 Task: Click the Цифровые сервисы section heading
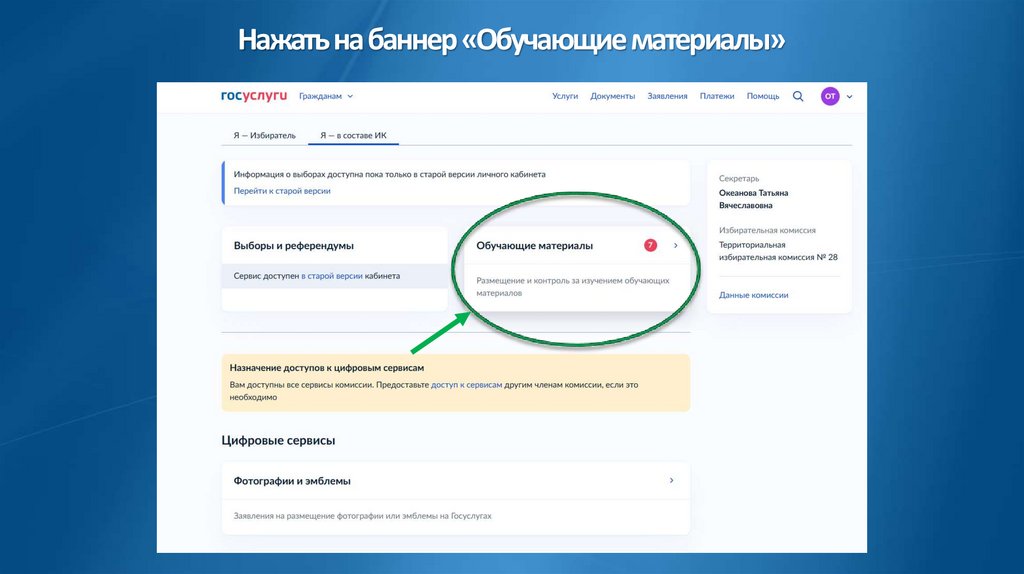[278, 440]
